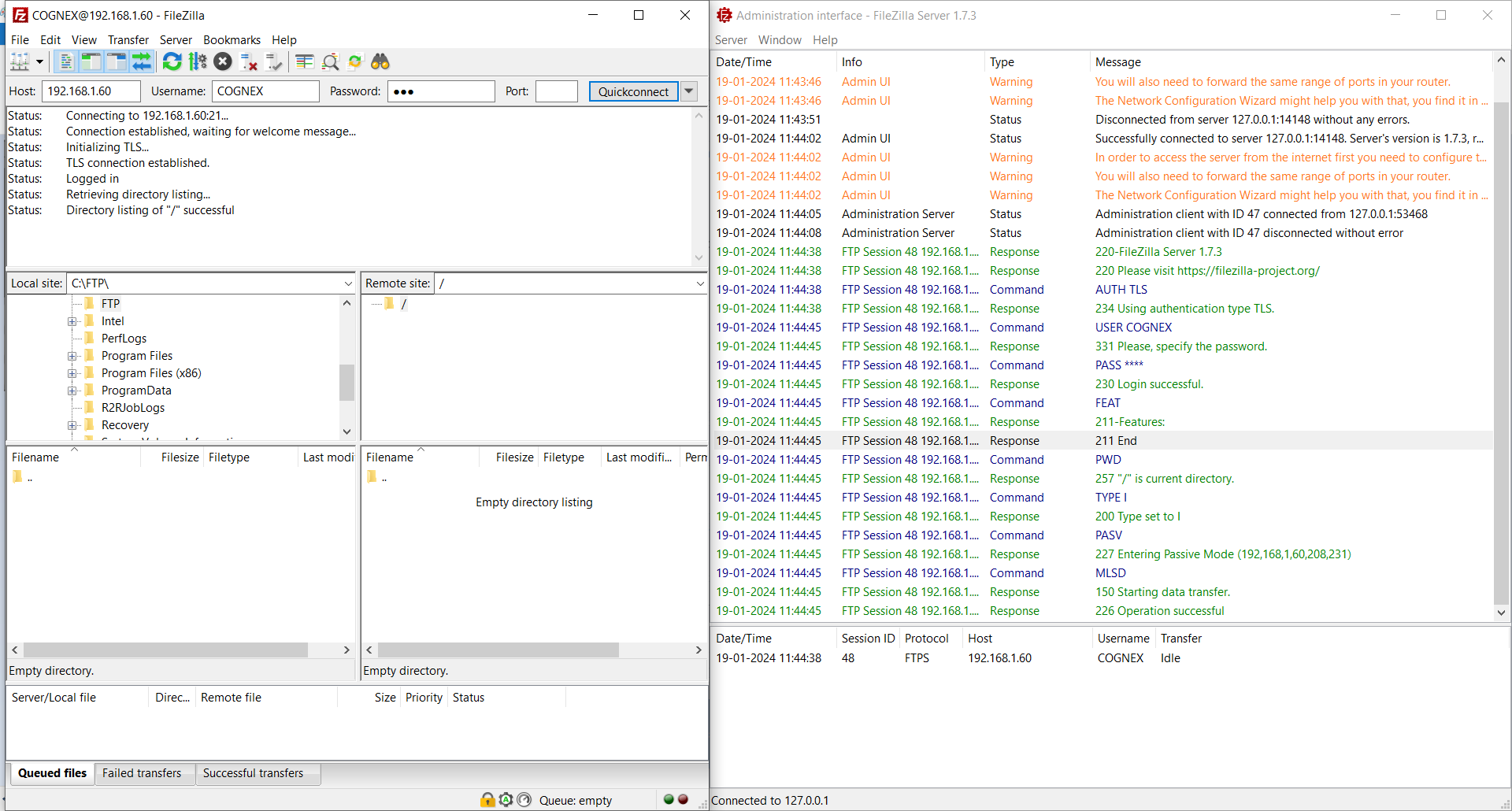The width and height of the screenshot is (1512, 811).
Task: Open Help menu in FileZilla Server admin
Action: click(x=825, y=39)
